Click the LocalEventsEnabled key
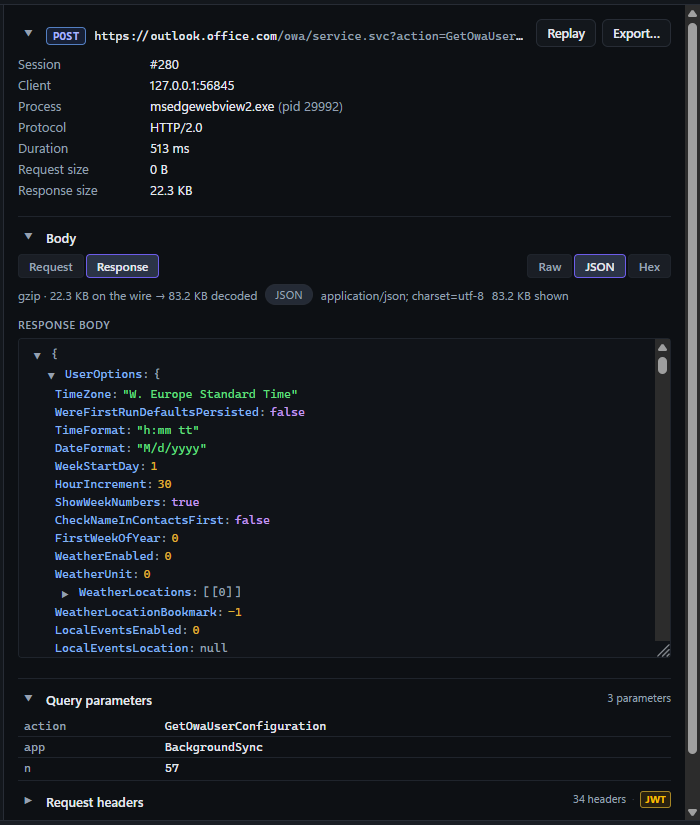This screenshot has width=700, height=825. coord(118,630)
